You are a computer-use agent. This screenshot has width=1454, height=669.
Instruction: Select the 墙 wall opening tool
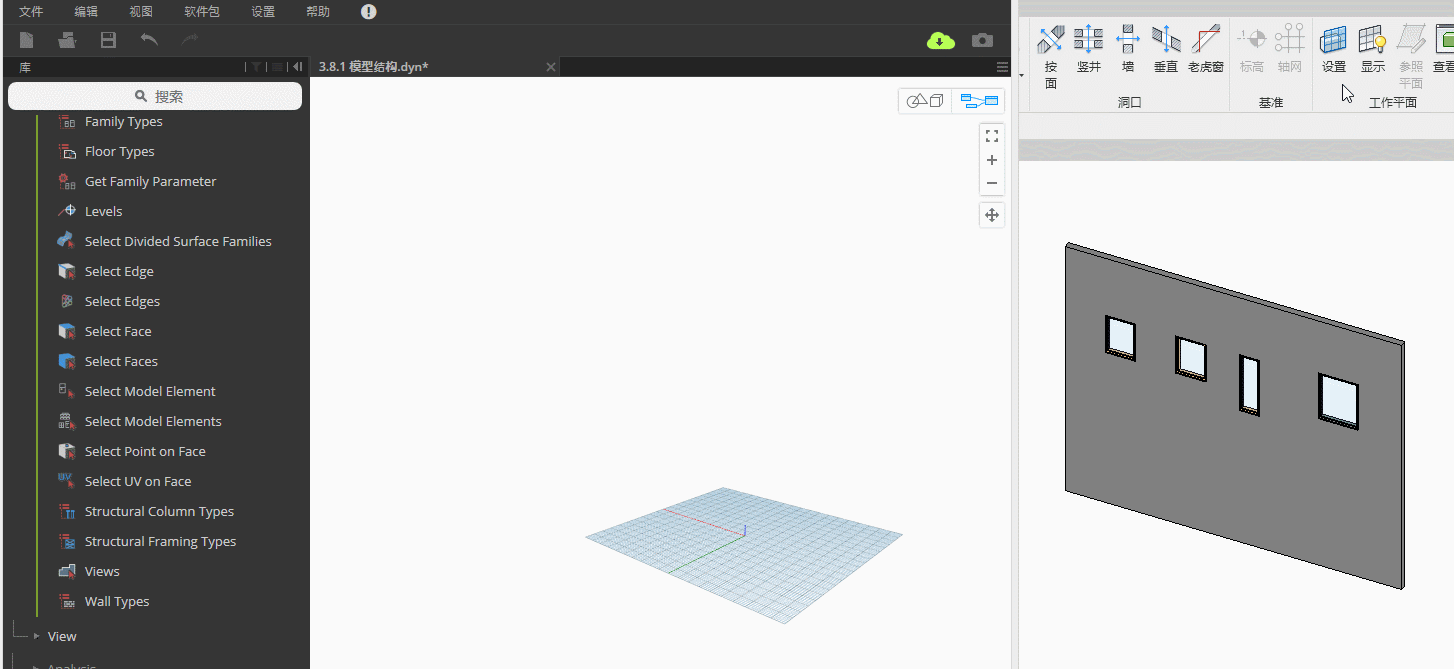click(x=1128, y=50)
